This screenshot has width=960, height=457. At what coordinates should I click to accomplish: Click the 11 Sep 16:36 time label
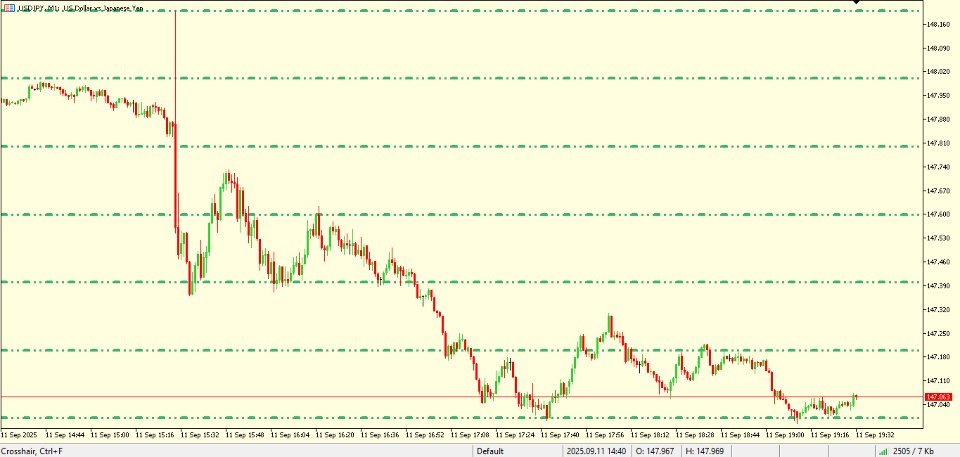[380, 435]
